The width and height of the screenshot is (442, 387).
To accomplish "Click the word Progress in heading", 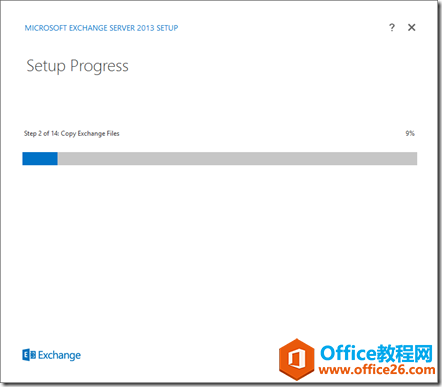I will pyautogui.click(x=99, y=66).
